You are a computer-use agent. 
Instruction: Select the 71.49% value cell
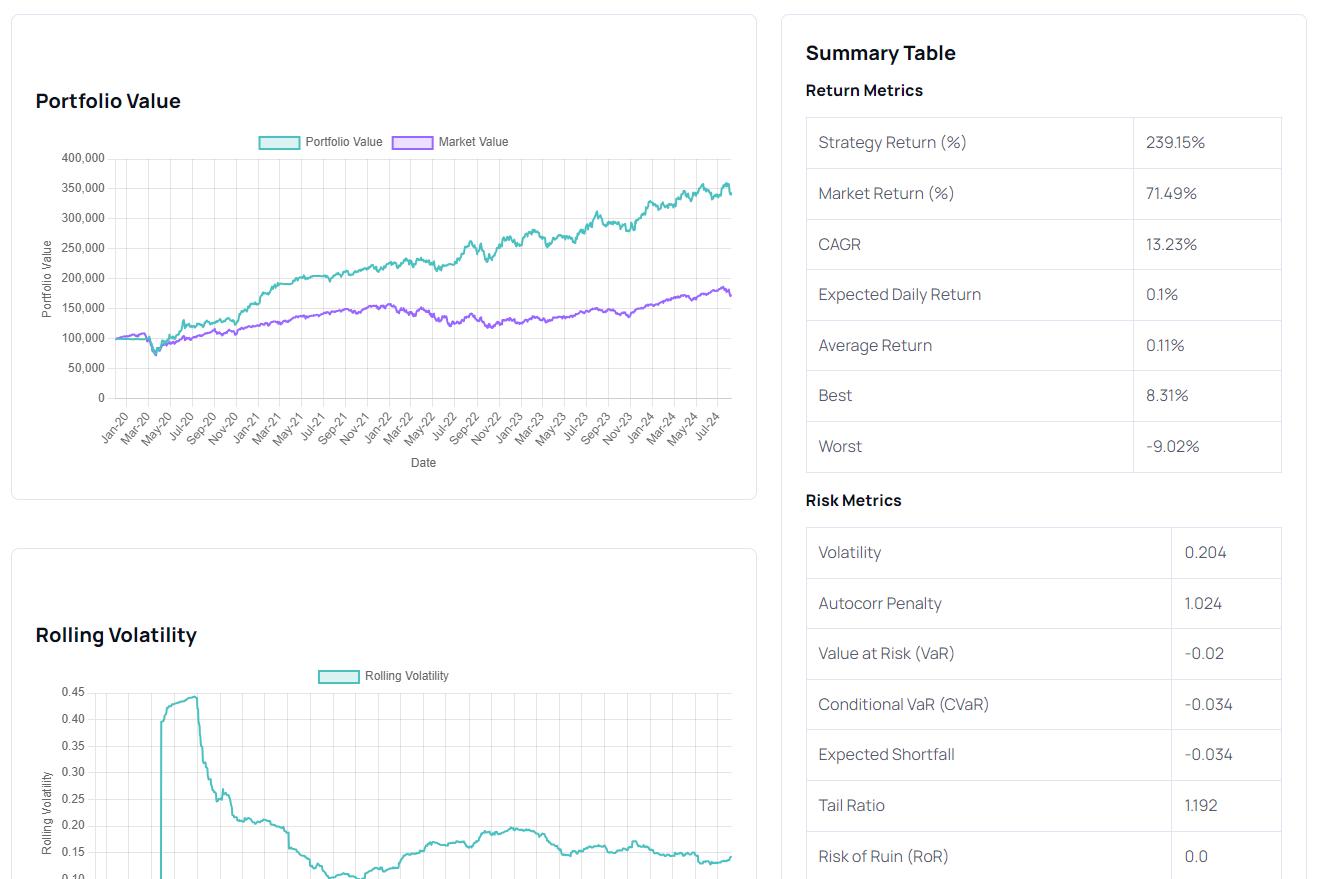pyautogui.click(x=1207, y=194)
